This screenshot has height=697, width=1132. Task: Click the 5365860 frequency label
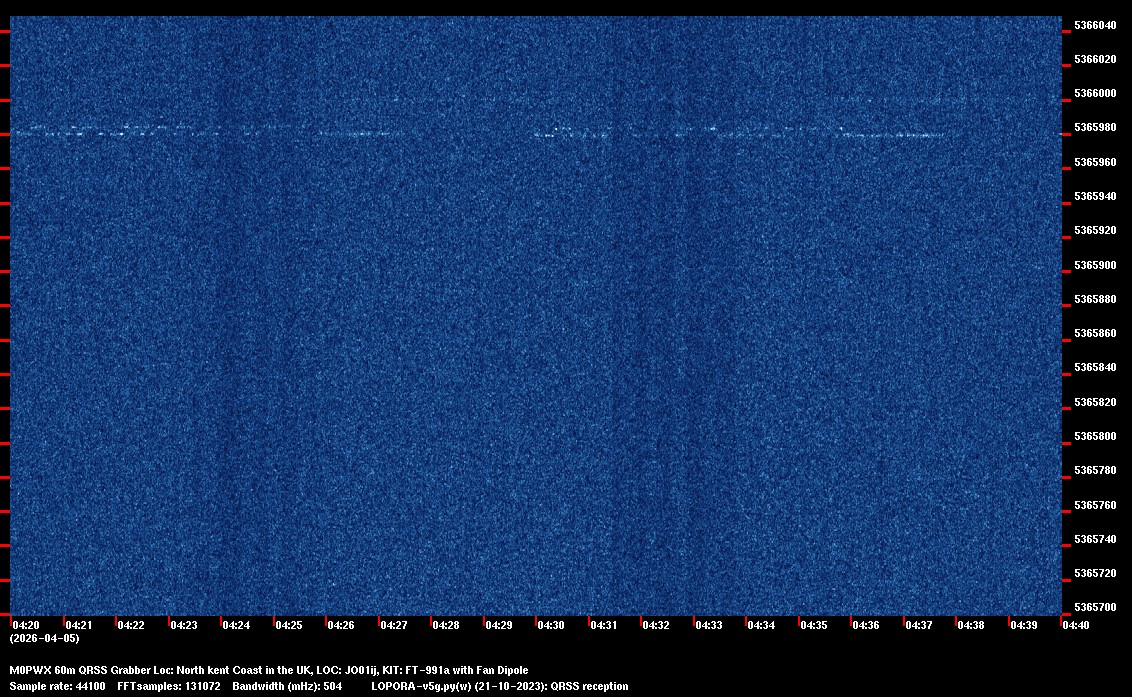[x=1094, y=333]
